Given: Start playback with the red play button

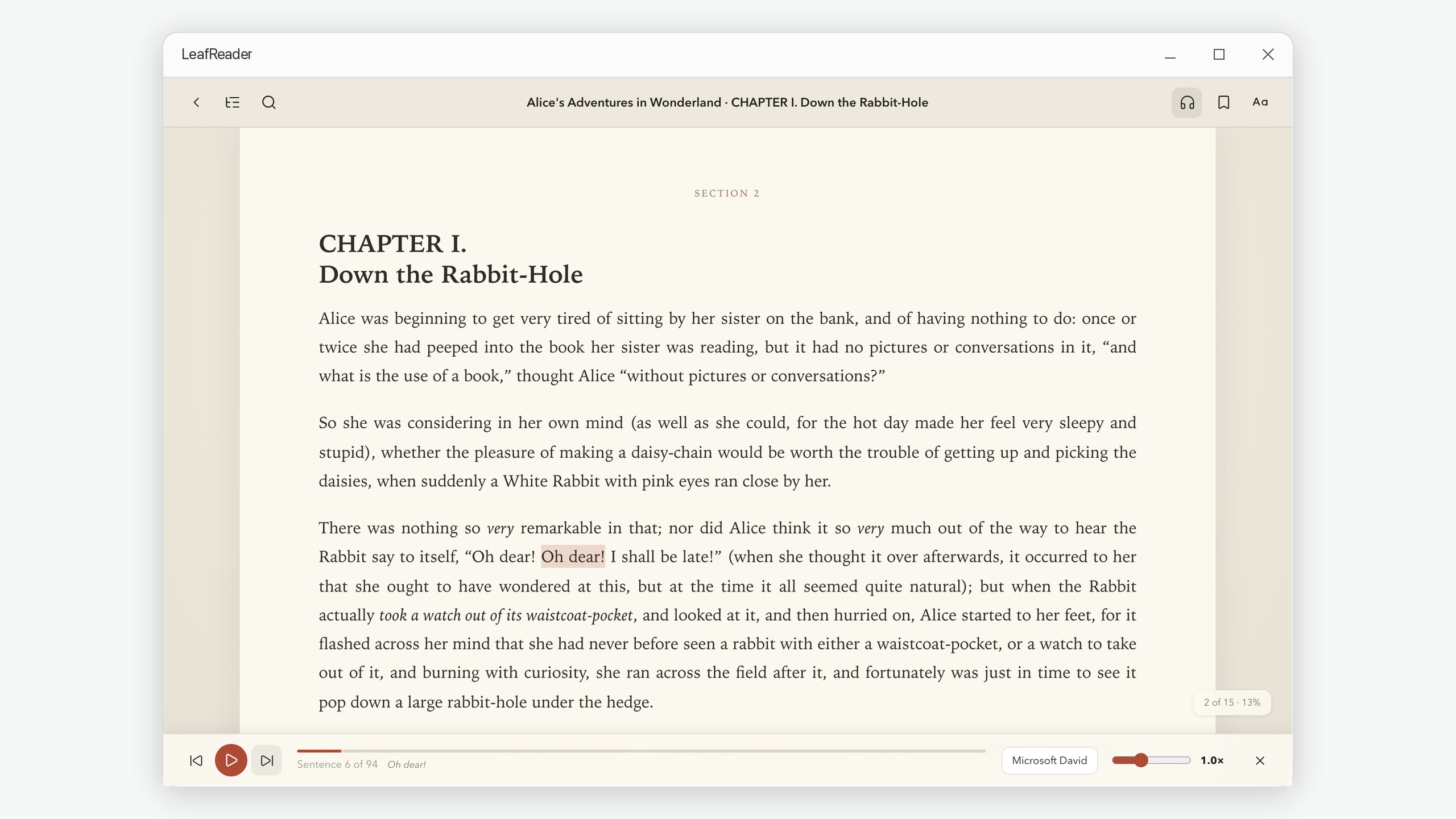Looking at the screenshot, I should (231, 760).
